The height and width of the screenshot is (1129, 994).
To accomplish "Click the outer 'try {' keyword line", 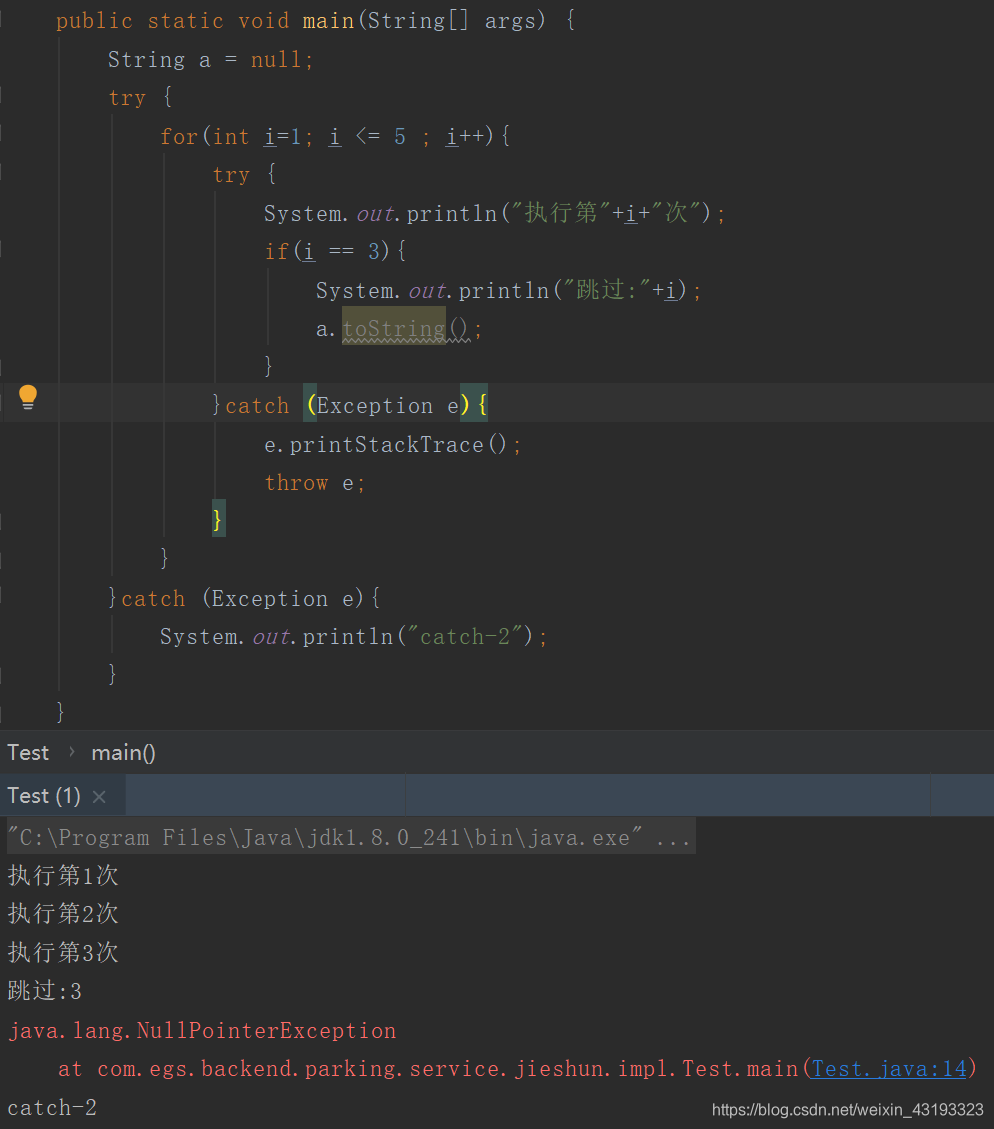I will tap(140, 97).
